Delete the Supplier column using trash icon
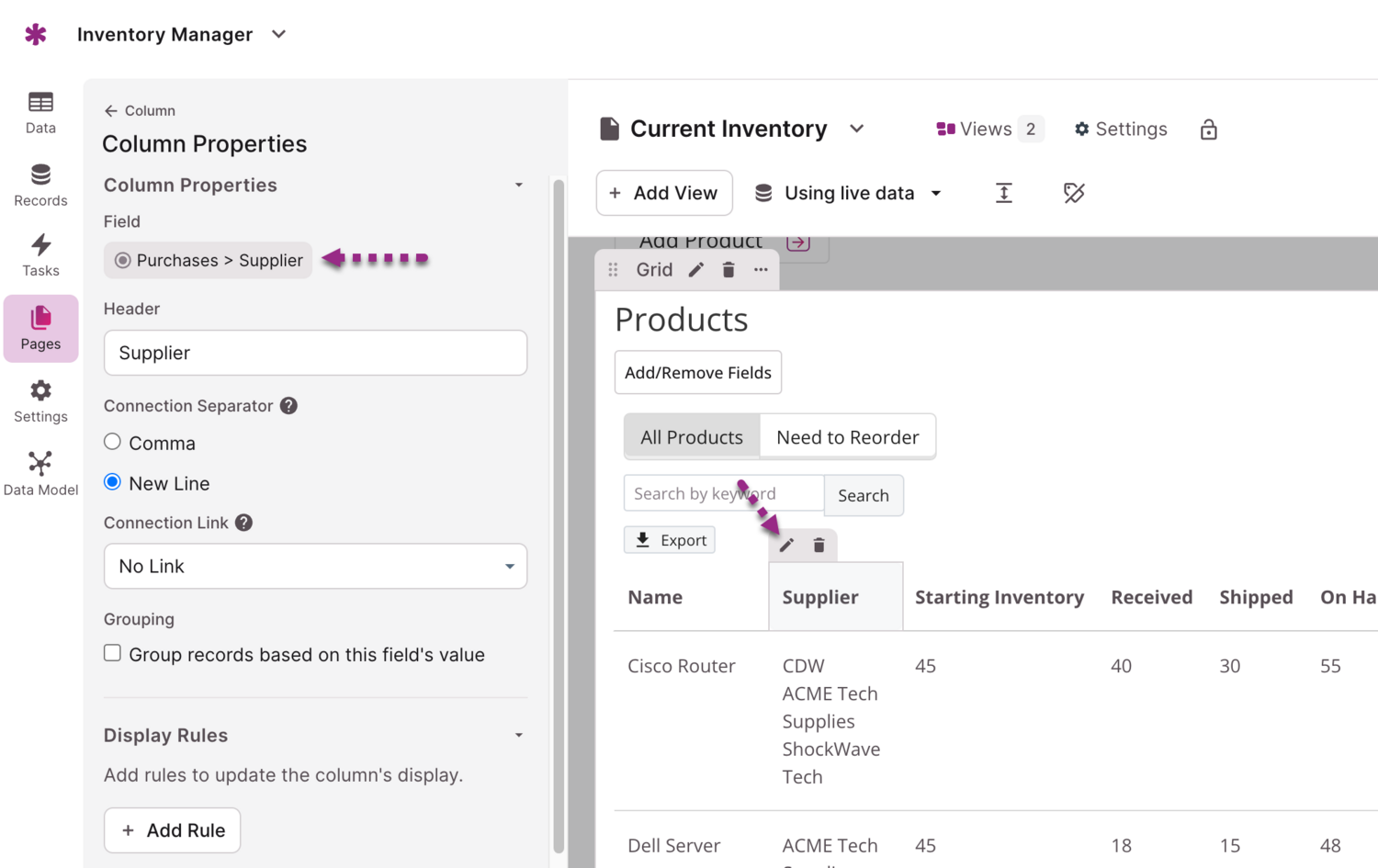The width and height of the screenshot is (1378, 868). (x=819, y=546)
